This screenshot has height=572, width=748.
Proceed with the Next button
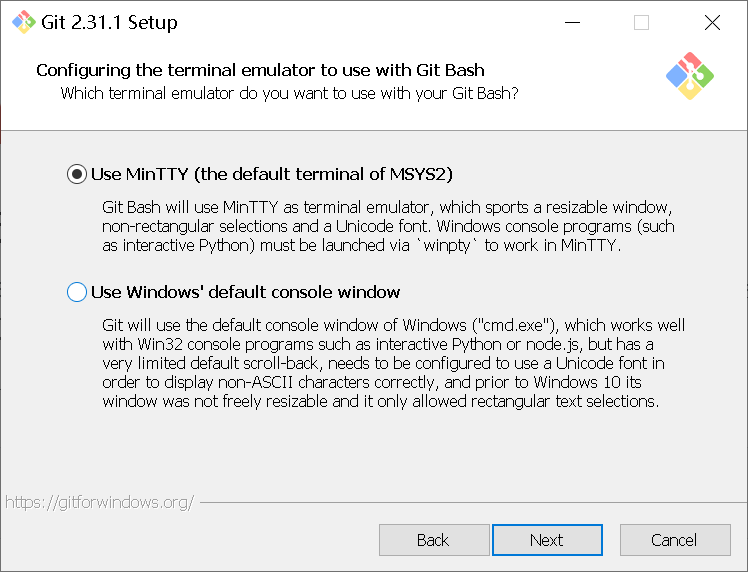click(546, 540)
